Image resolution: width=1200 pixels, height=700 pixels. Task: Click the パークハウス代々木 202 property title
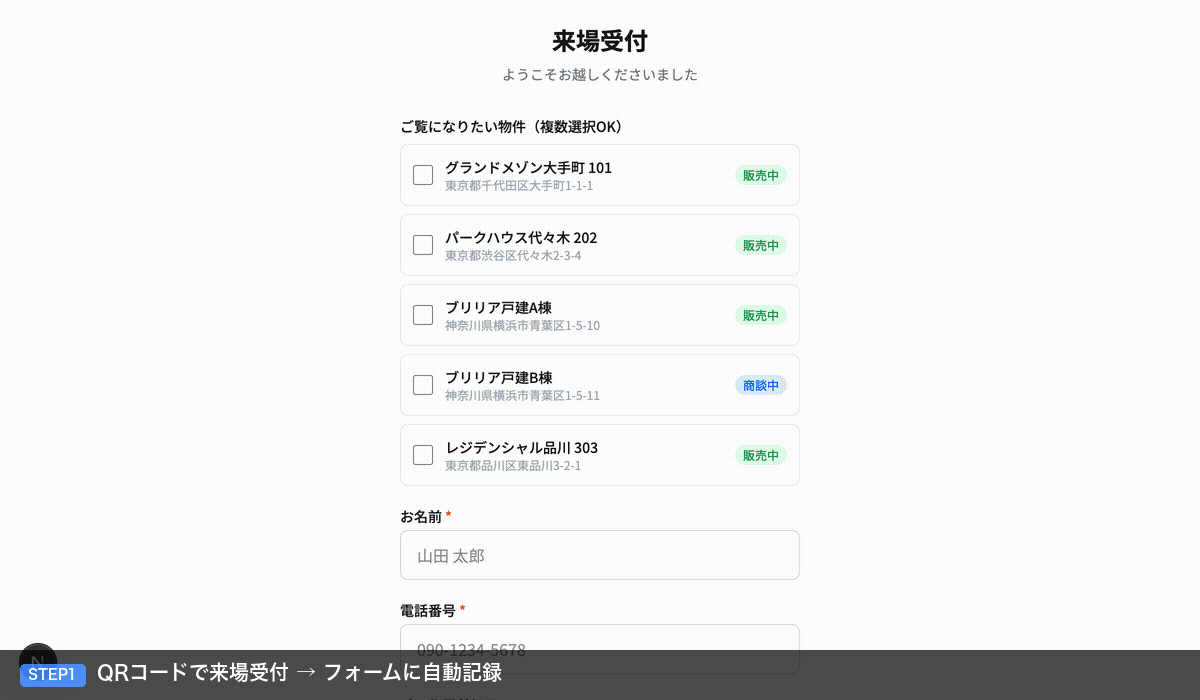click(x=521, y=237)
